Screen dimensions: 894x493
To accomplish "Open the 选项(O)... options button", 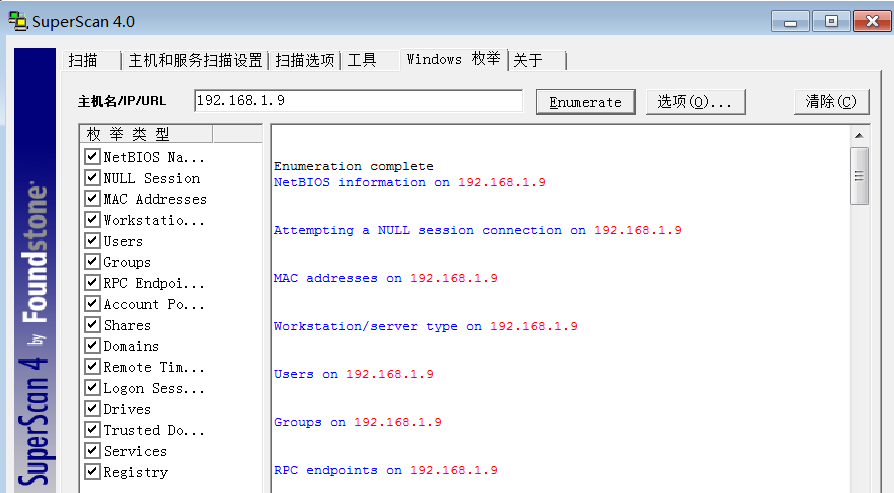I will (x=696, y=102).
